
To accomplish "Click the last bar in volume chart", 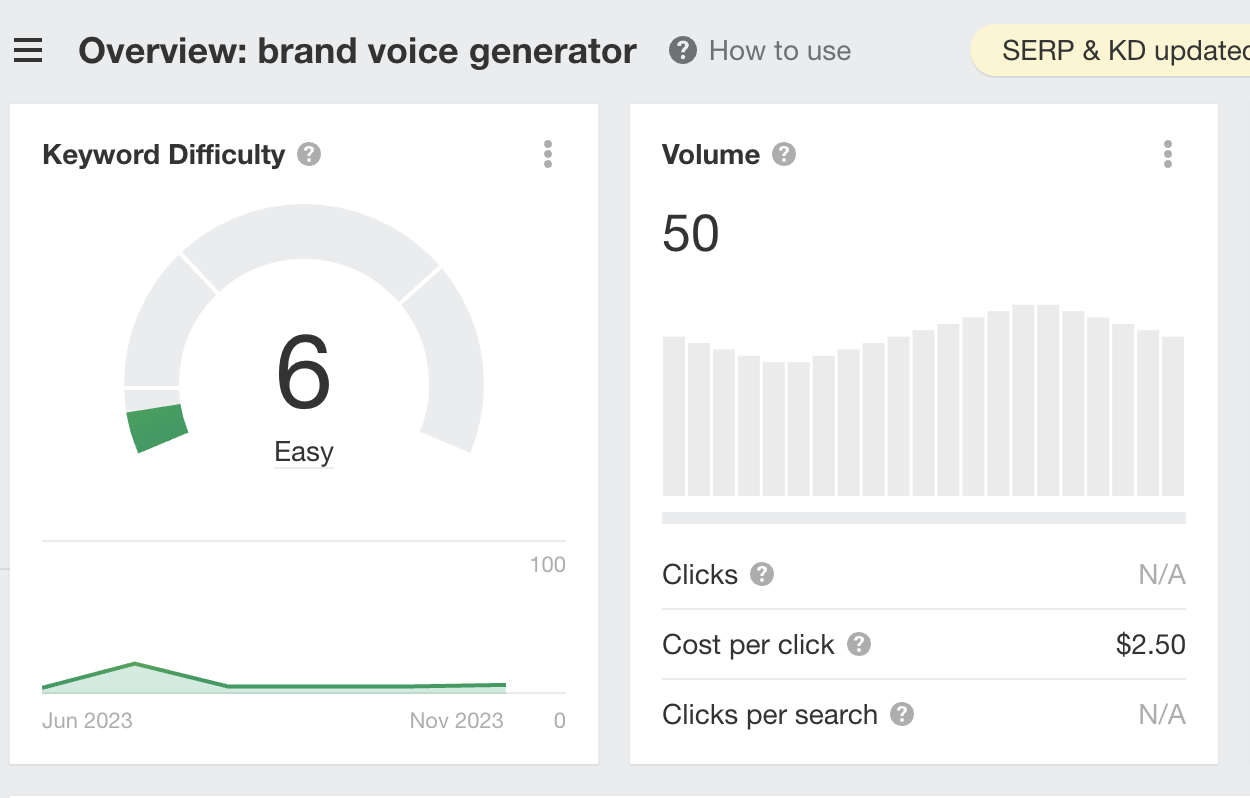I will (1173, 416).
